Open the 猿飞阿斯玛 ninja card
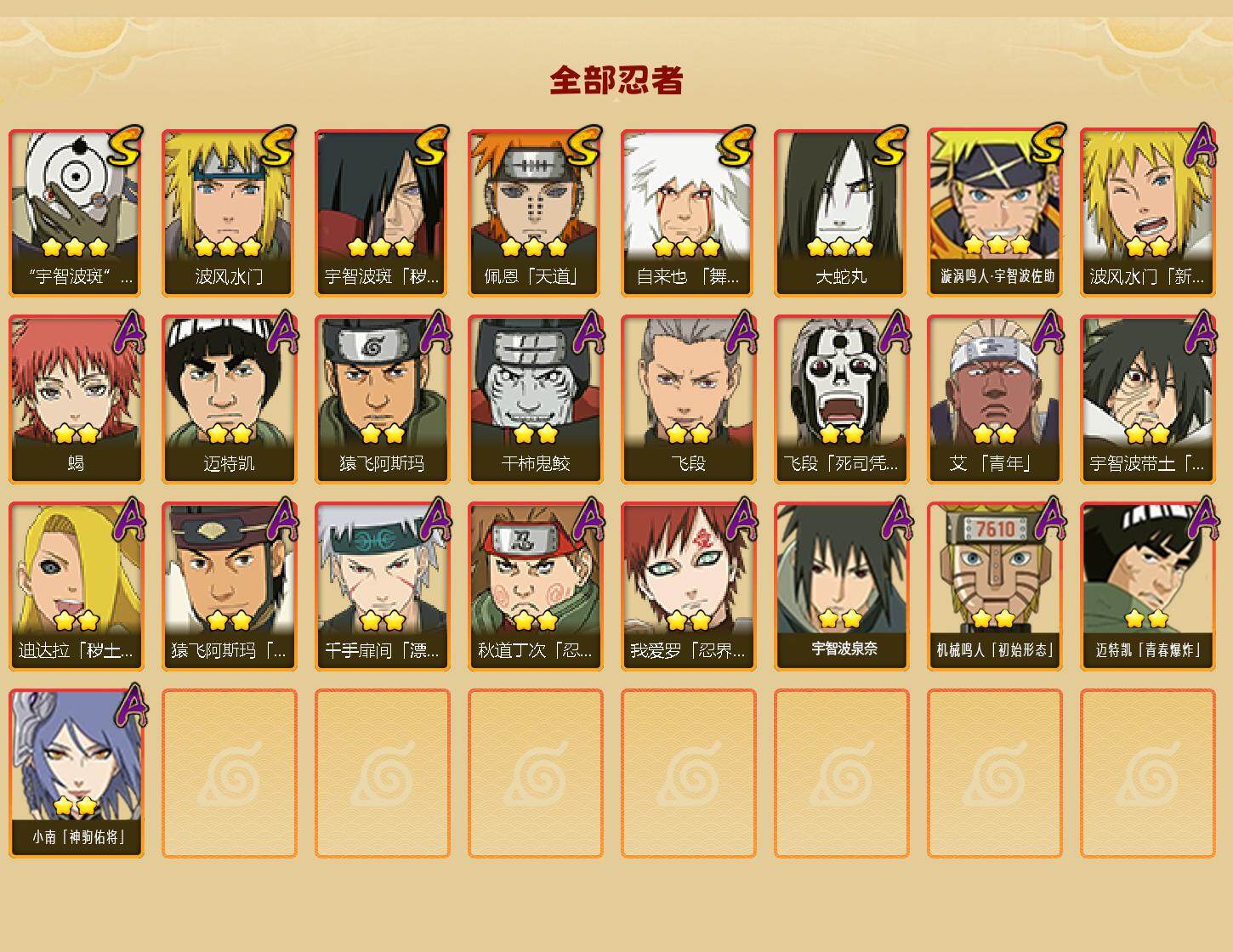The height and width of the screenshot is (952, 1233). point(382,399)
